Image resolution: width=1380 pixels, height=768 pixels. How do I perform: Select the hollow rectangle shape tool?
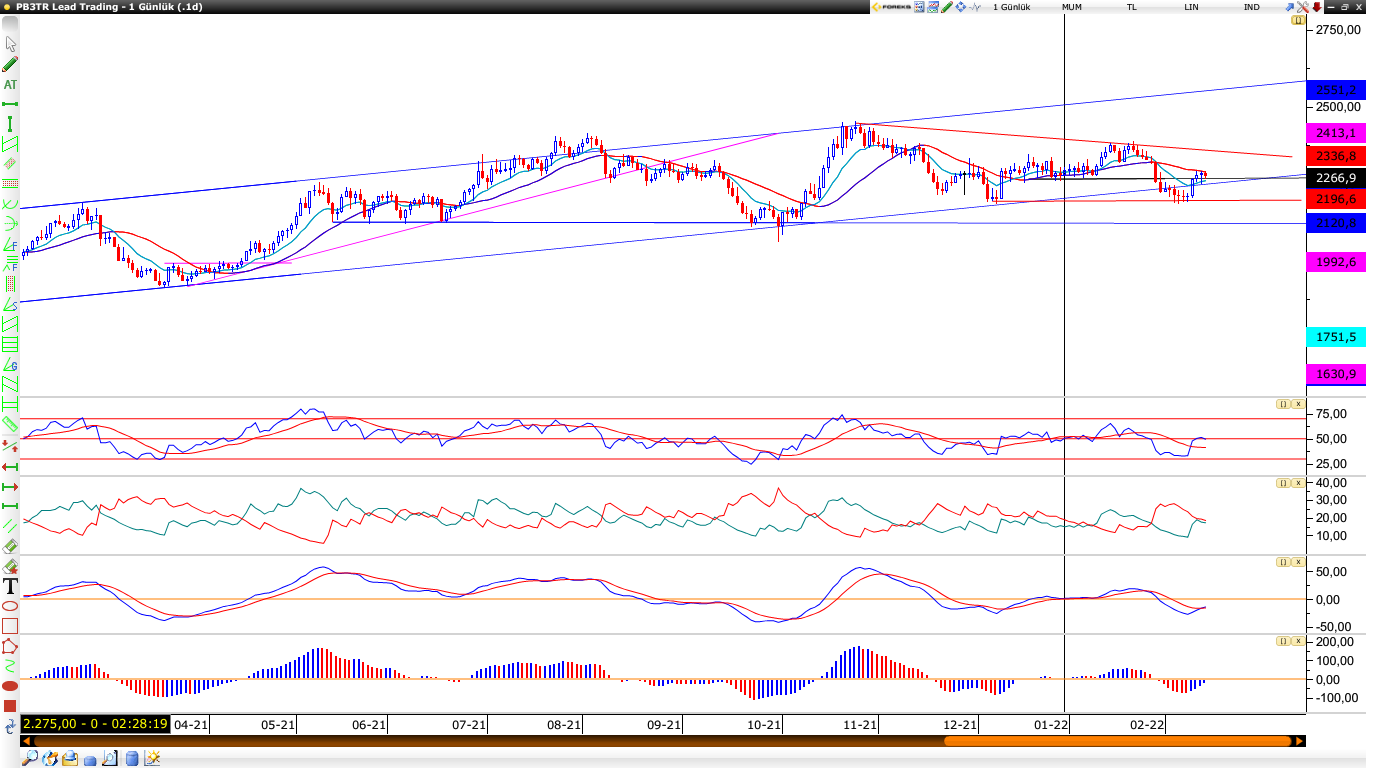click(11, 625)
